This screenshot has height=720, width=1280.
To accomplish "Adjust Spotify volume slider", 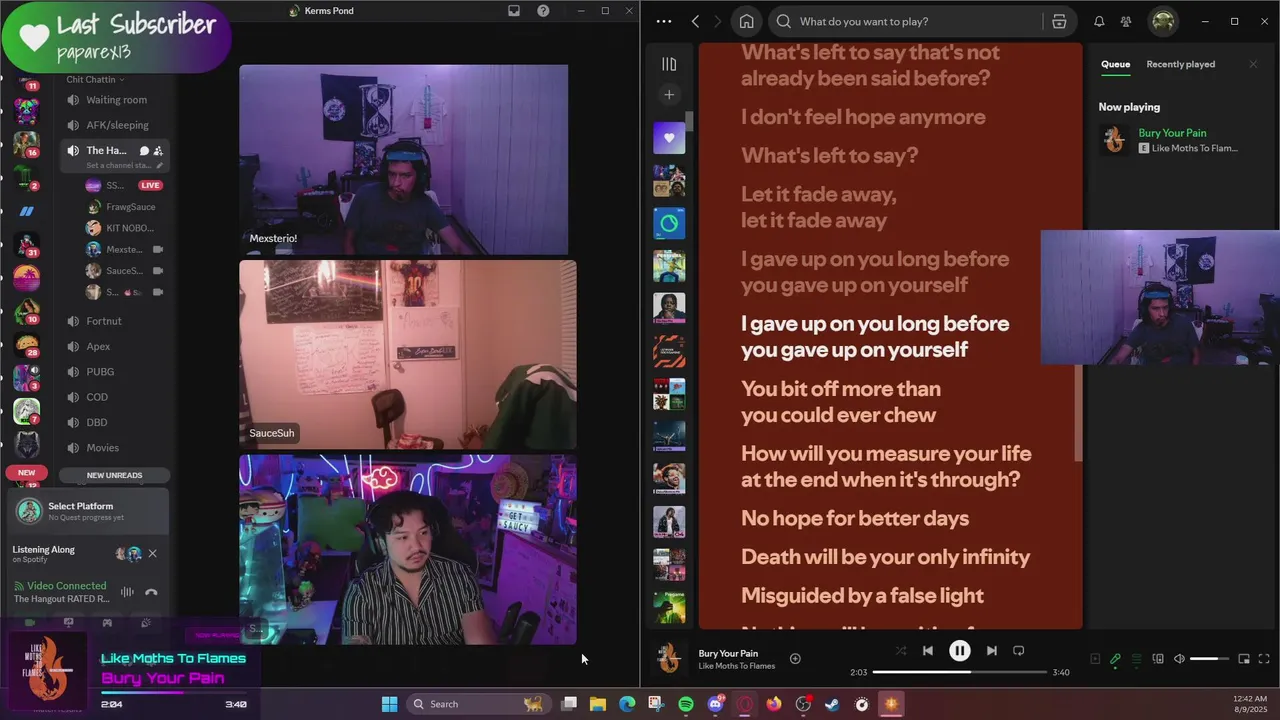I will 1209,659.
